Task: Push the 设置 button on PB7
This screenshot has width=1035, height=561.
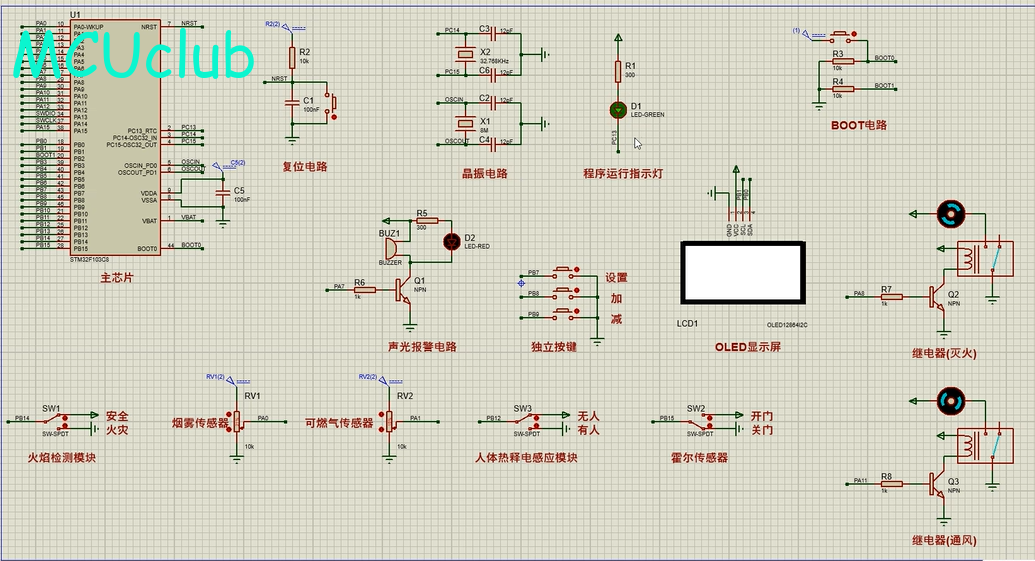Action: (564, 271)
